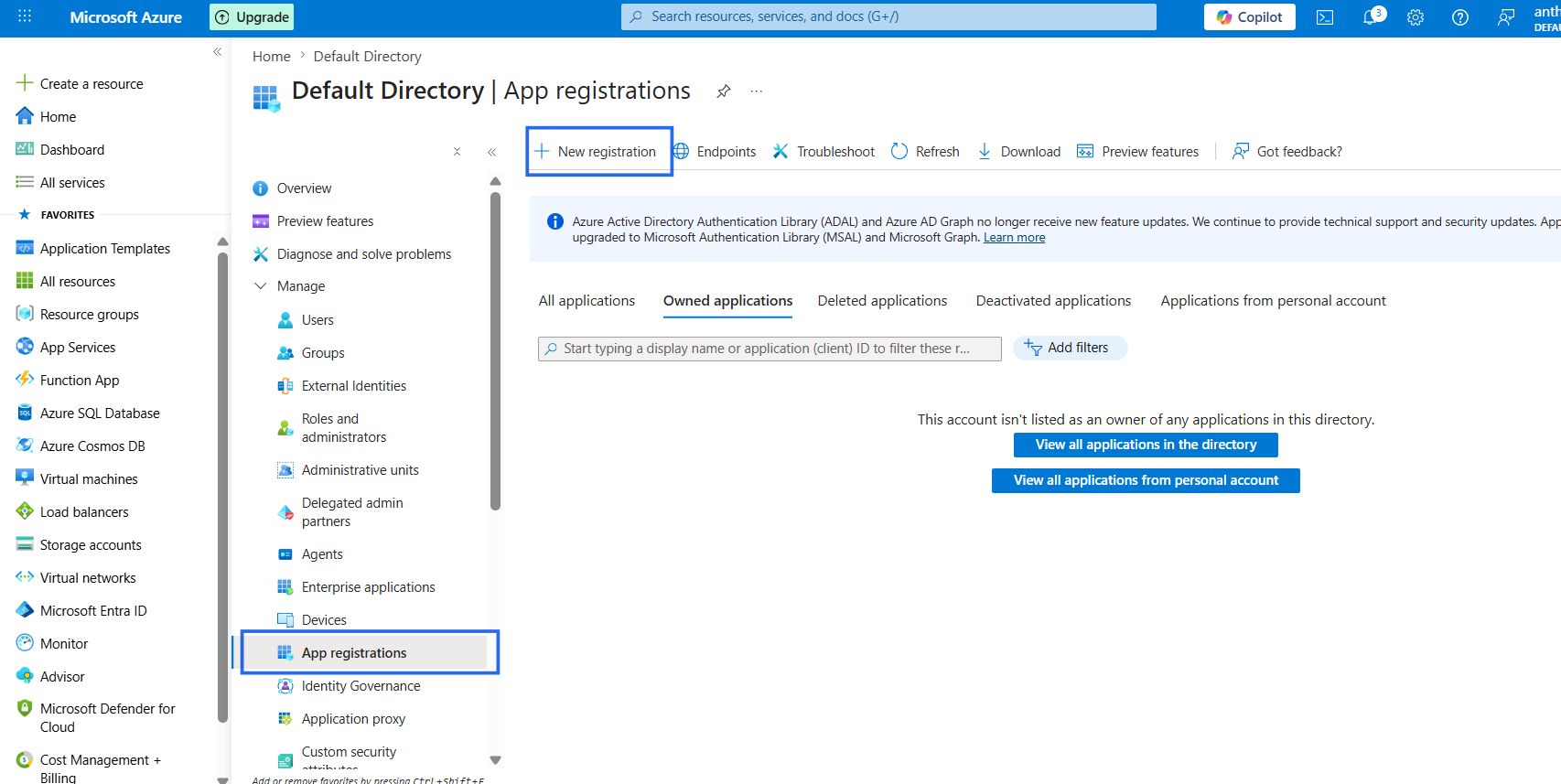Pin the App registrations page
This screenshot has width=1561, height=784.
click(x=724, y=91)
